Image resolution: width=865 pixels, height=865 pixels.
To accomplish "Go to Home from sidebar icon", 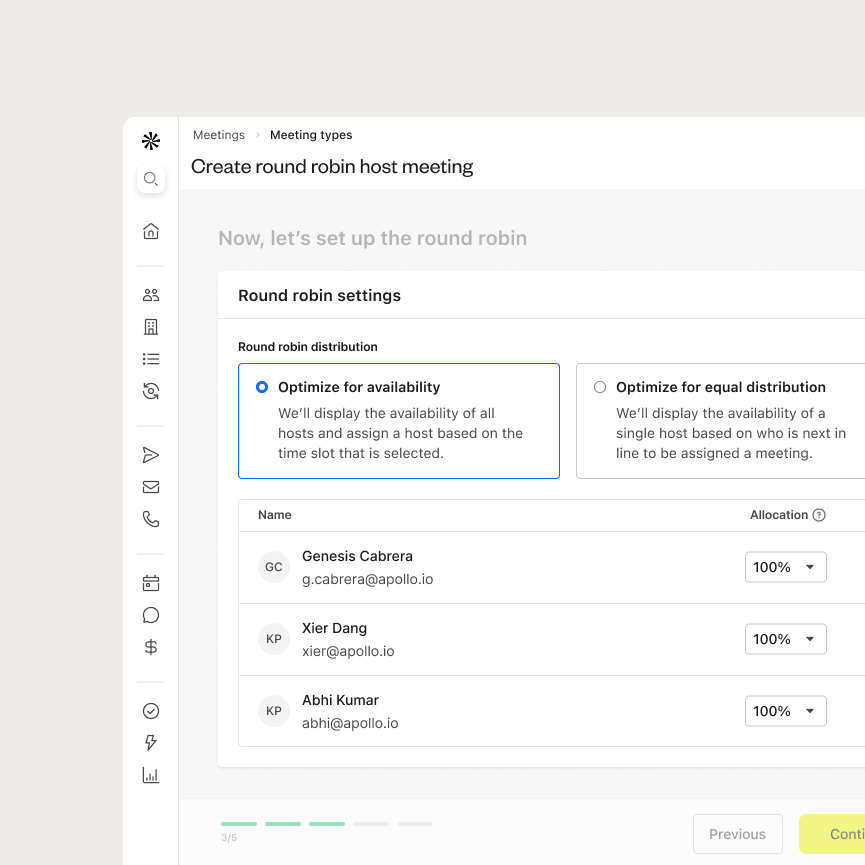I will point(151,231).
